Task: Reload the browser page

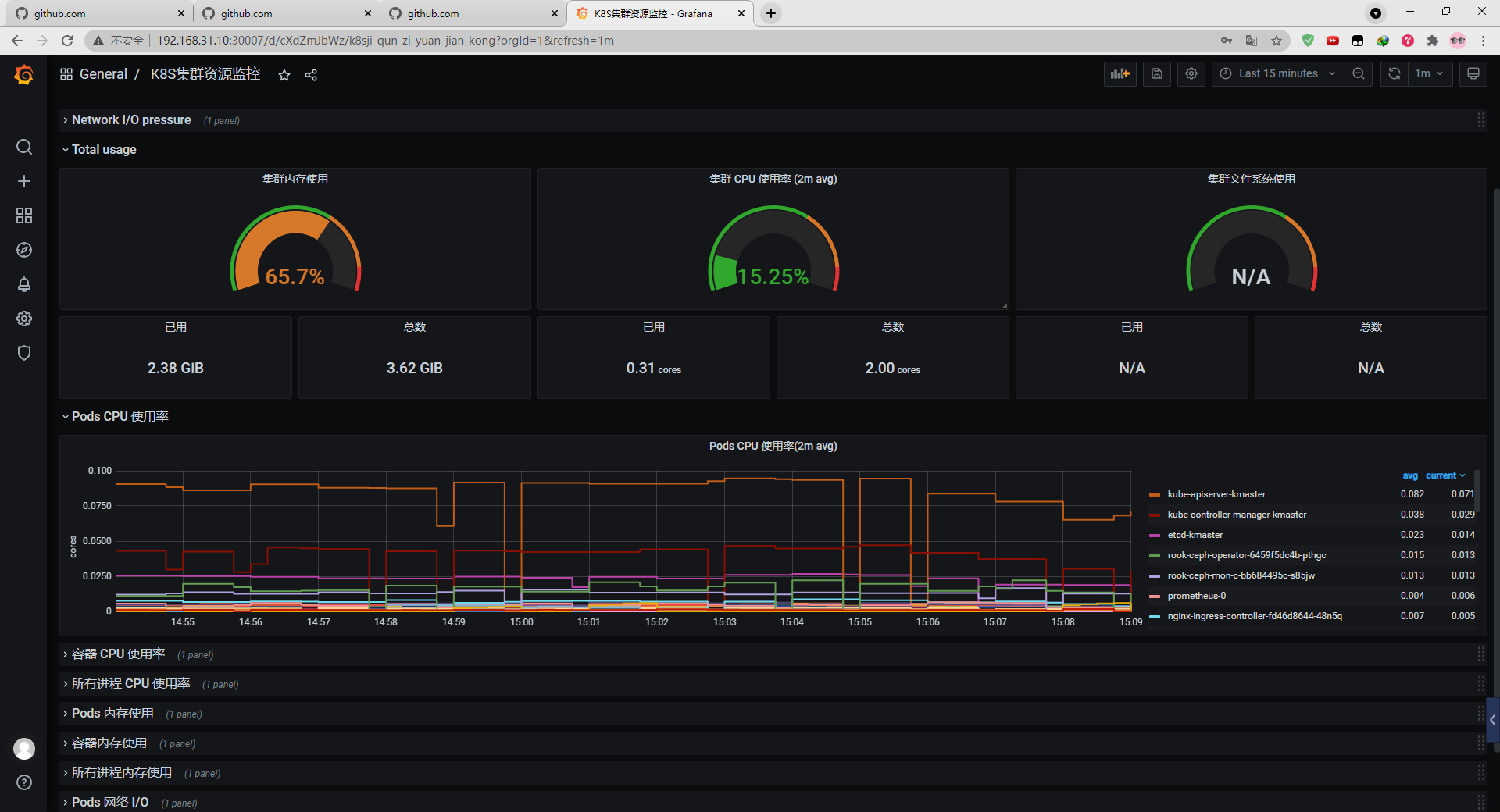Action: pyautogui.click(x=67, y=41)
